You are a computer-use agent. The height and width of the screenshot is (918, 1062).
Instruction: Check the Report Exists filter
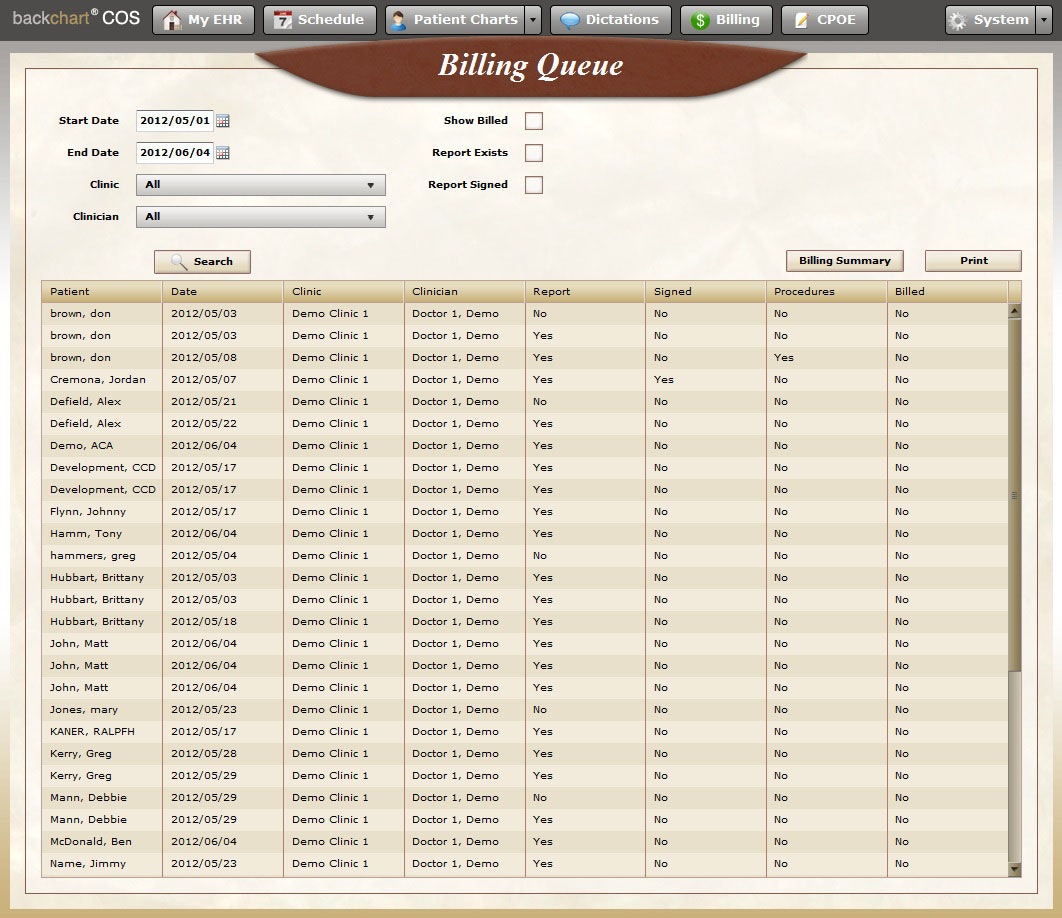(x=533, y=152)
